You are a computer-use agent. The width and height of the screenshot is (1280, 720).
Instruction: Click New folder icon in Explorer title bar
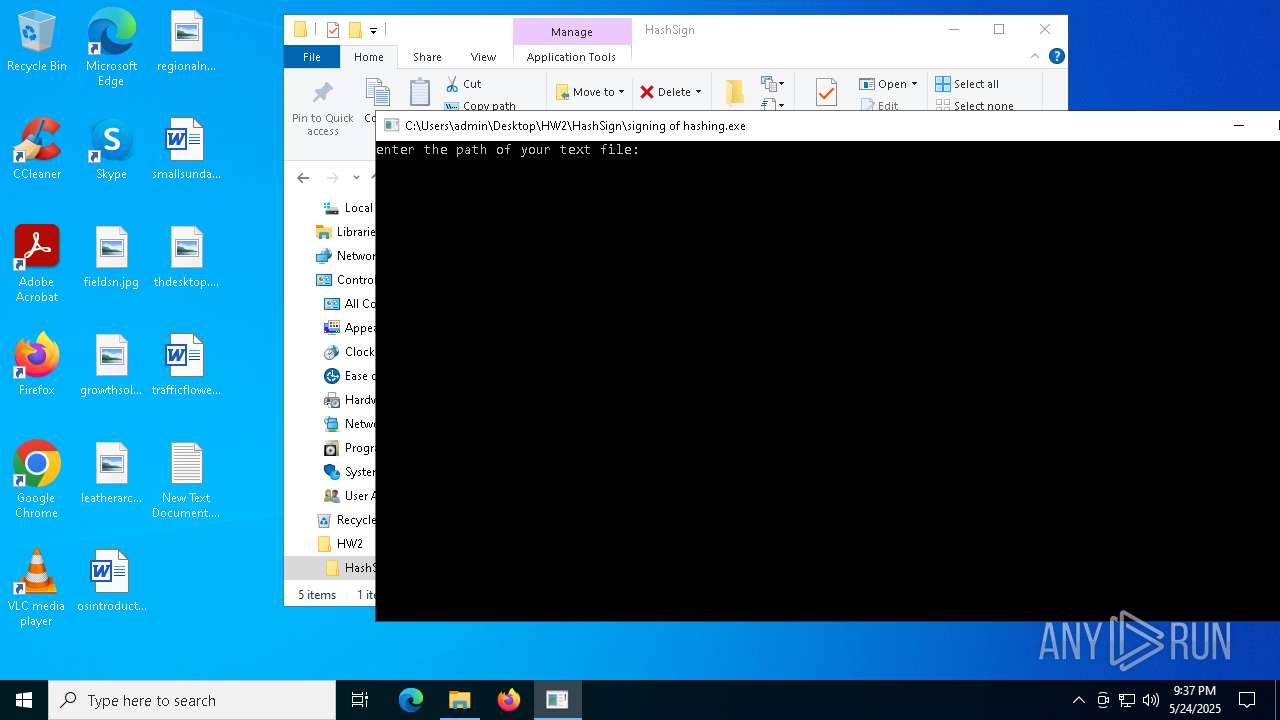[354, 30]
